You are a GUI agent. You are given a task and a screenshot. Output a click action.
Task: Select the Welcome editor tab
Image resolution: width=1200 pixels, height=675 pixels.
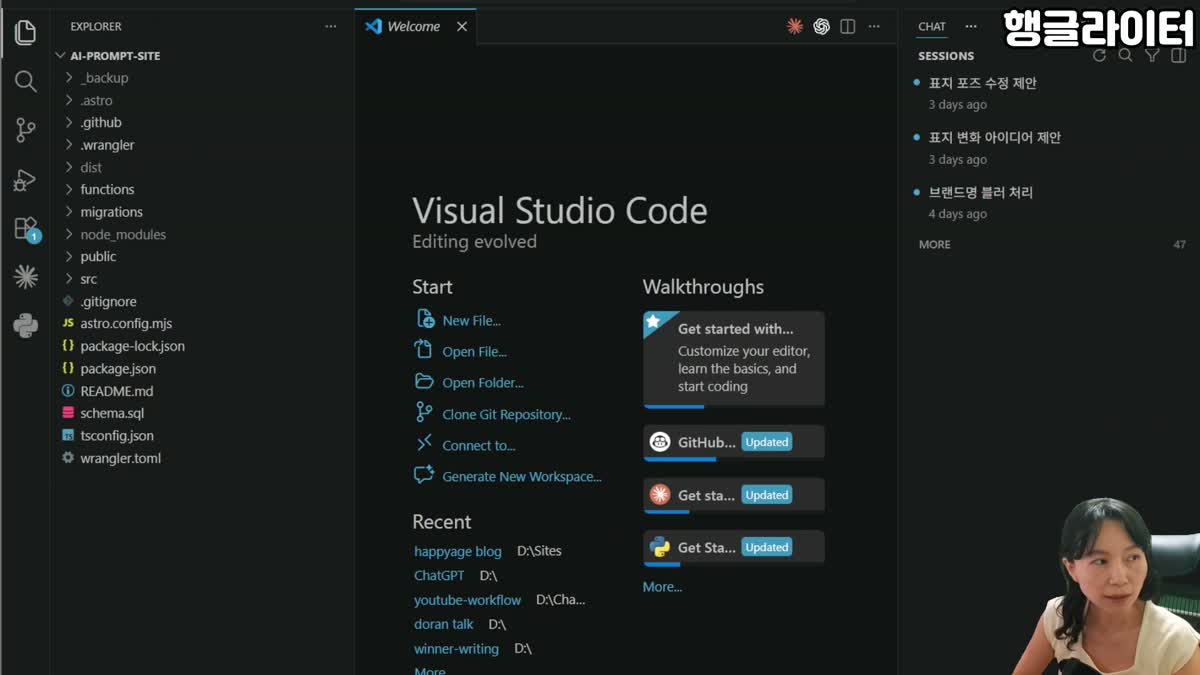coord(415,27)
